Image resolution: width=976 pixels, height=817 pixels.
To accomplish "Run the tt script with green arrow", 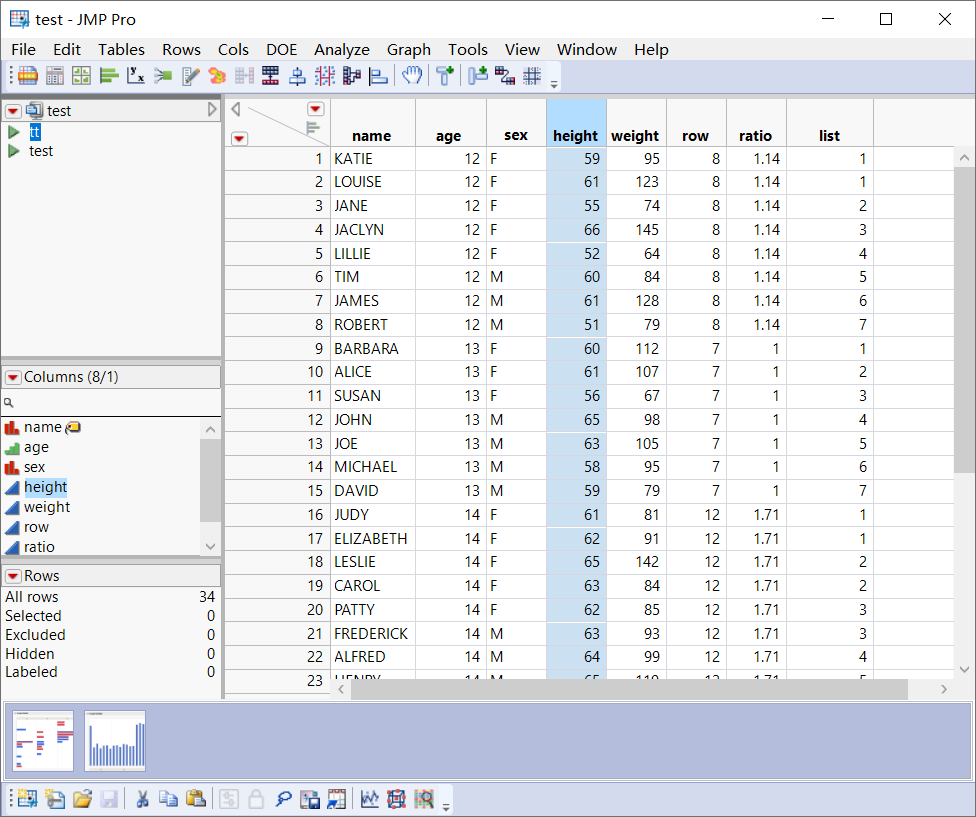I will coord(12,131).
